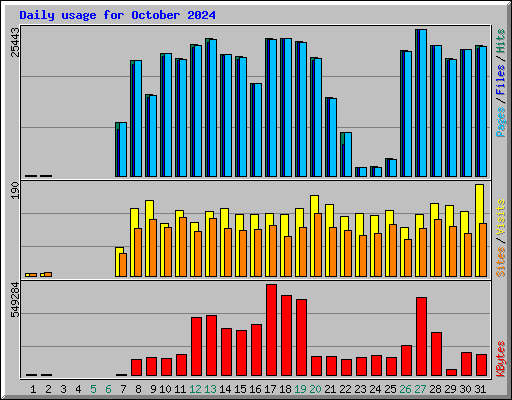This screenshot has height=400, width=512.
Task: Click day 7 on the x-axis
Action: [123, 389]
